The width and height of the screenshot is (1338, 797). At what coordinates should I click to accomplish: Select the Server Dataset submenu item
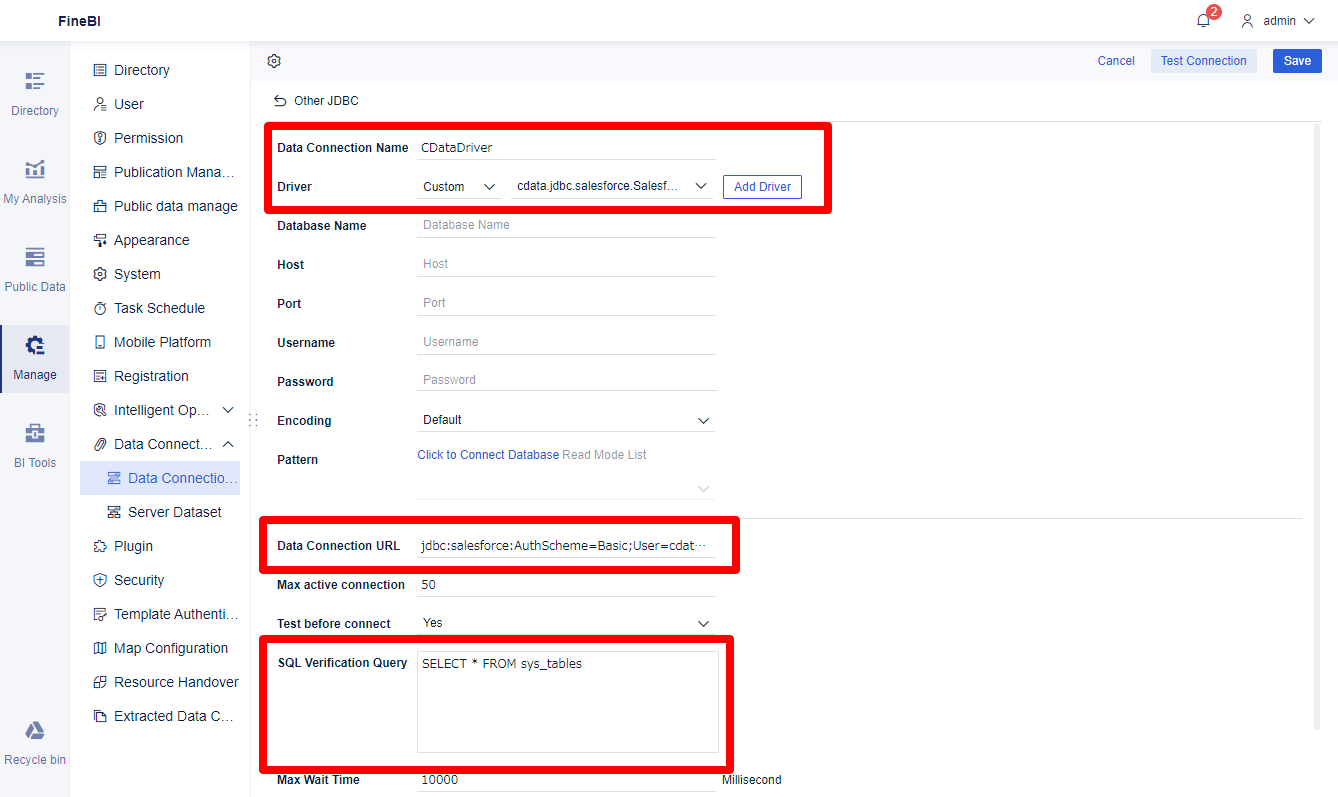160,512
